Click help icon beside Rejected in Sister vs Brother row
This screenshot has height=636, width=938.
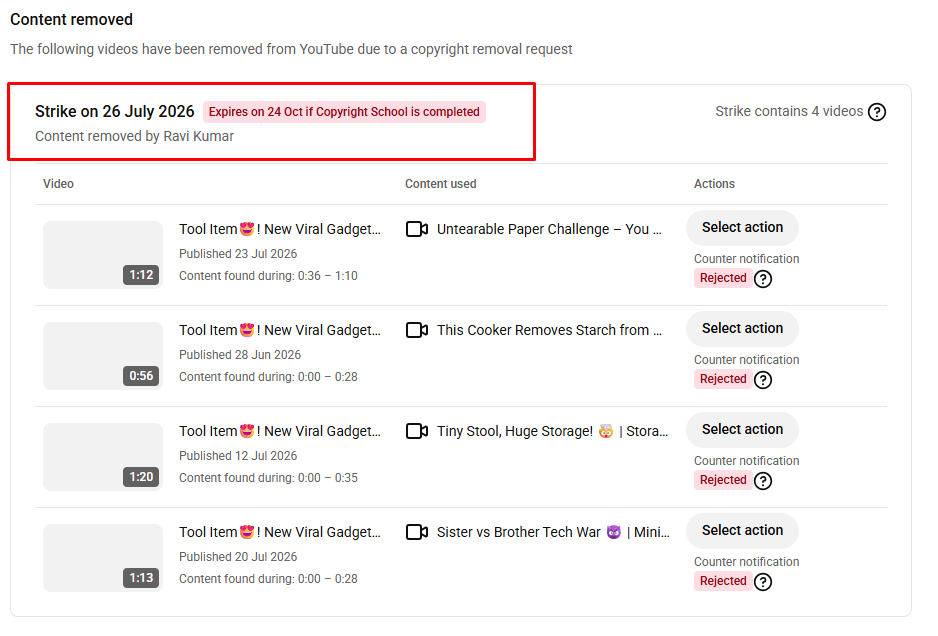pos(763,582)
